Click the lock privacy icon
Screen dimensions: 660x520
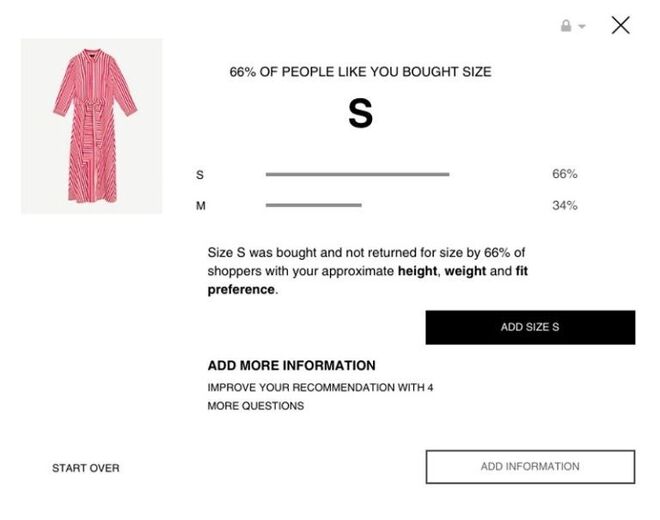point(566,26)
